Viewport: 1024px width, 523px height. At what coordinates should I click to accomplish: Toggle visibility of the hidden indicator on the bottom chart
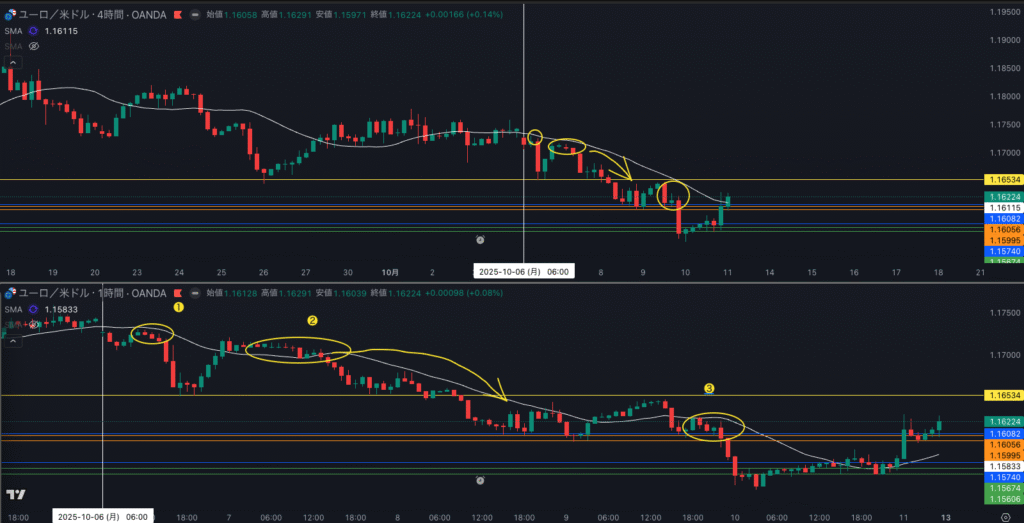pyautogui.click(x=33, y=324)
